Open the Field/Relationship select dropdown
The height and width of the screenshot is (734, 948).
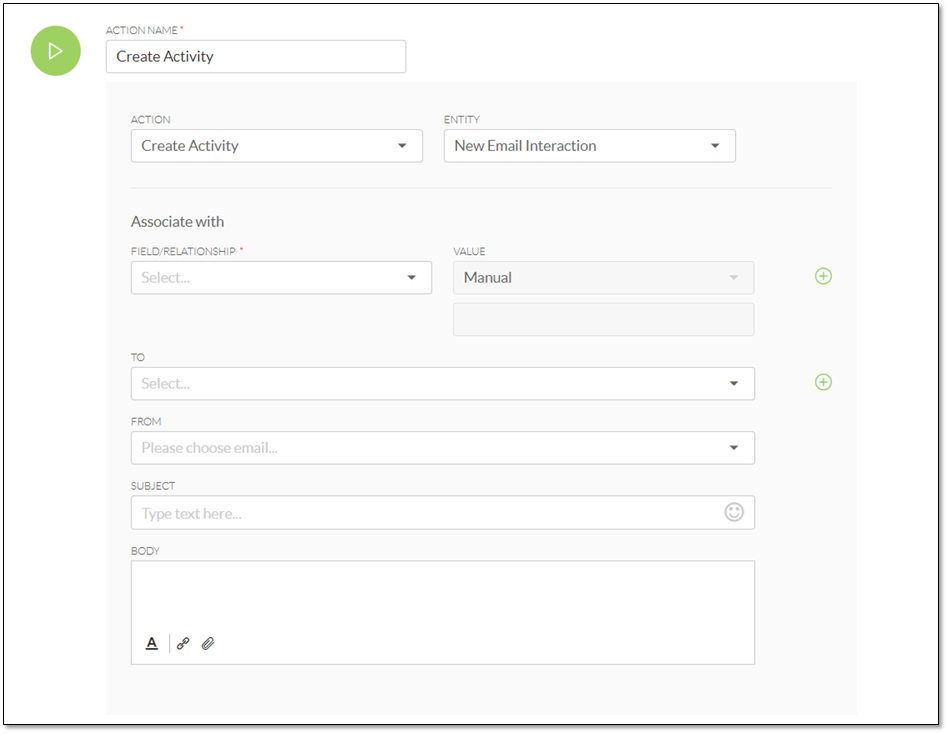point(281,278)
